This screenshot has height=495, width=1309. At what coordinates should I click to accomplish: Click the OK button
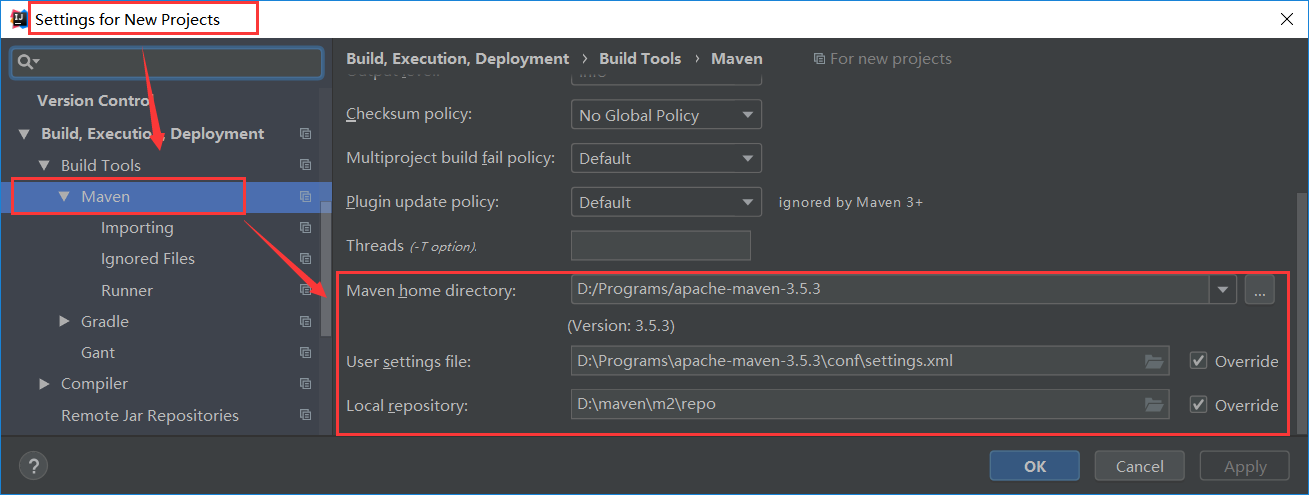pos(1034,466)
